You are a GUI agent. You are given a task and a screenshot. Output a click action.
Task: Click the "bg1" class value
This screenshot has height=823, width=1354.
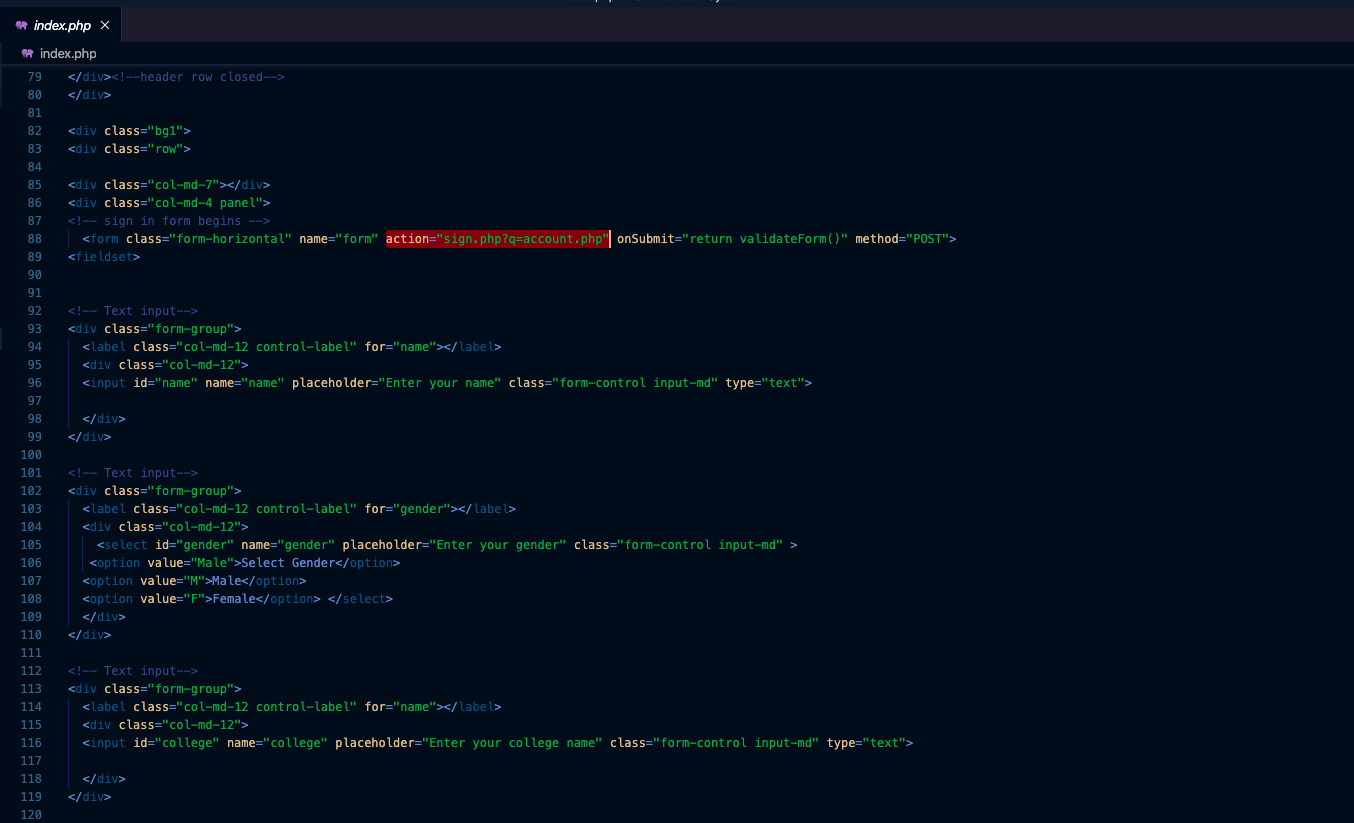(x=165, y=131)
